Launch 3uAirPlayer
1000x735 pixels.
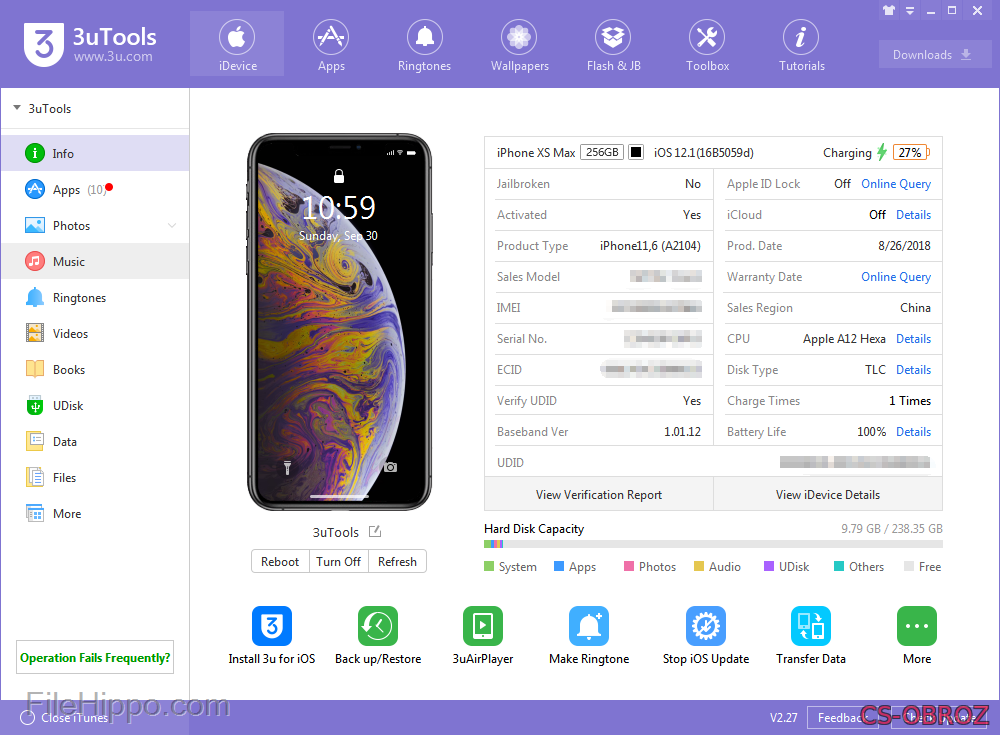483,626
